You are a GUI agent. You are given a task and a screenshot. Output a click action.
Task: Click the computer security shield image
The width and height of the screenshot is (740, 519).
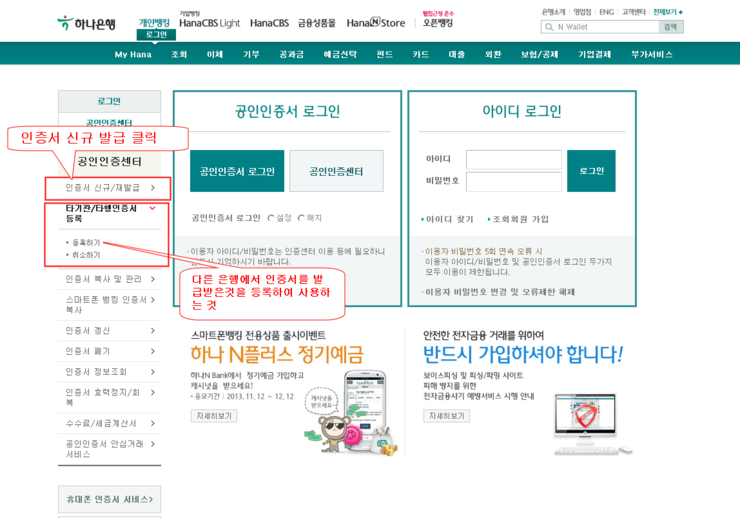click(592, 424)
